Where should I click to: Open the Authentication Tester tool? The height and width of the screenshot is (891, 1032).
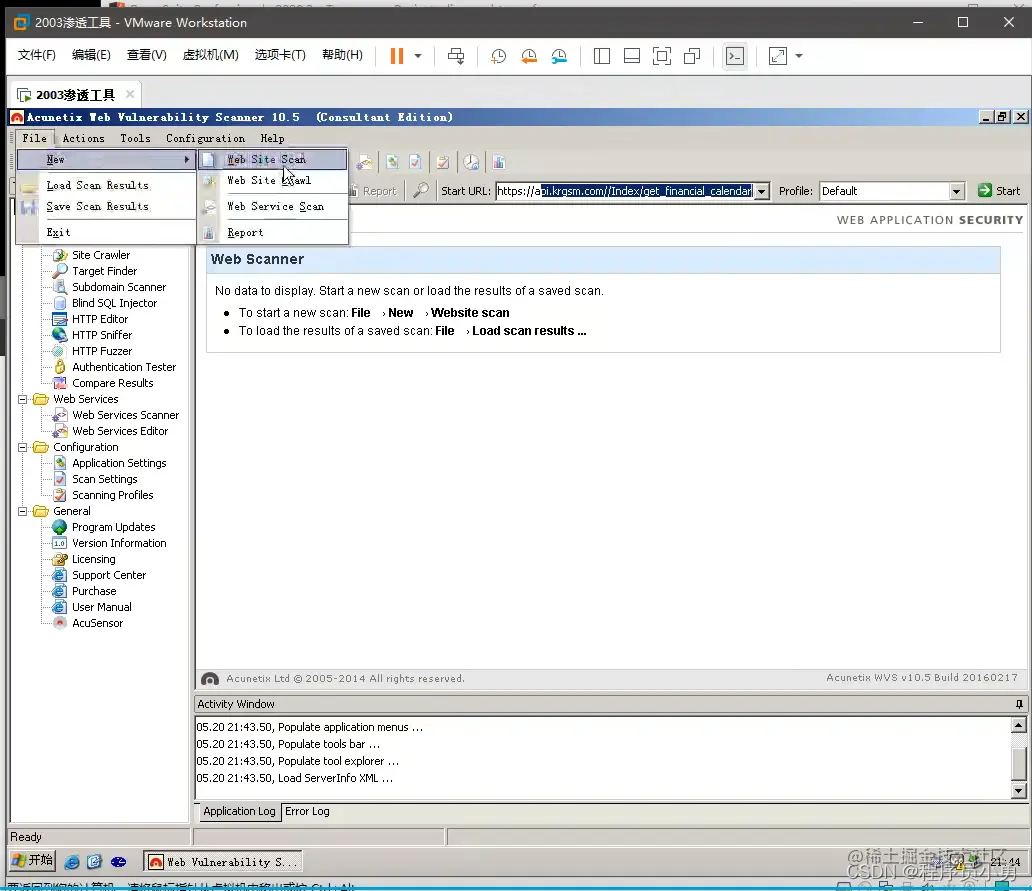pyautogui.click(x=124, y=367)
